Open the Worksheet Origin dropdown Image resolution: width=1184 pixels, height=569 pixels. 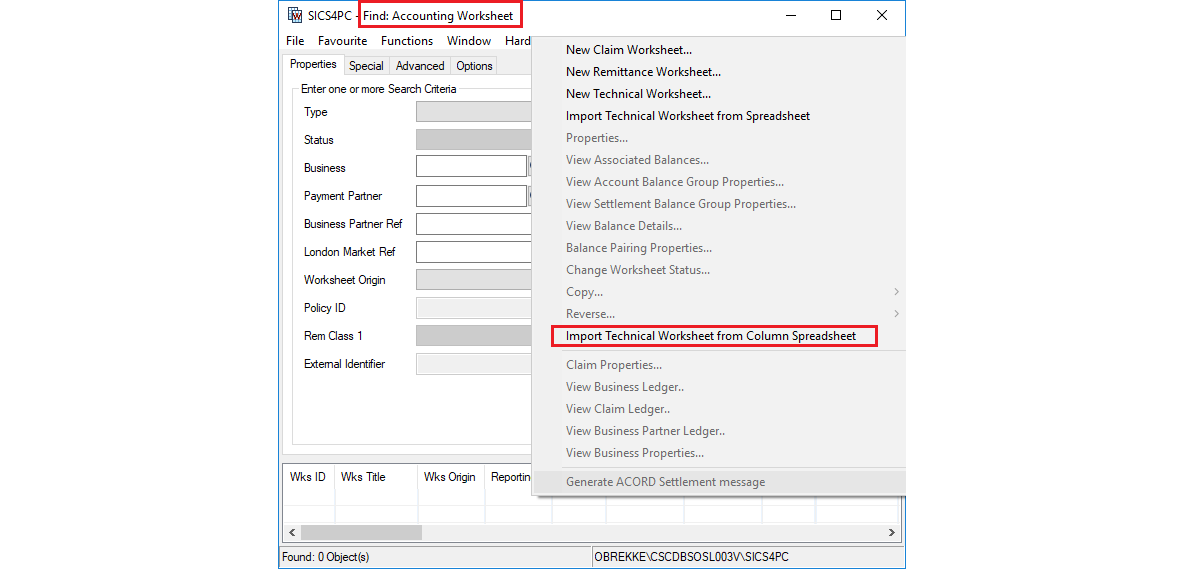pos(473,280)
